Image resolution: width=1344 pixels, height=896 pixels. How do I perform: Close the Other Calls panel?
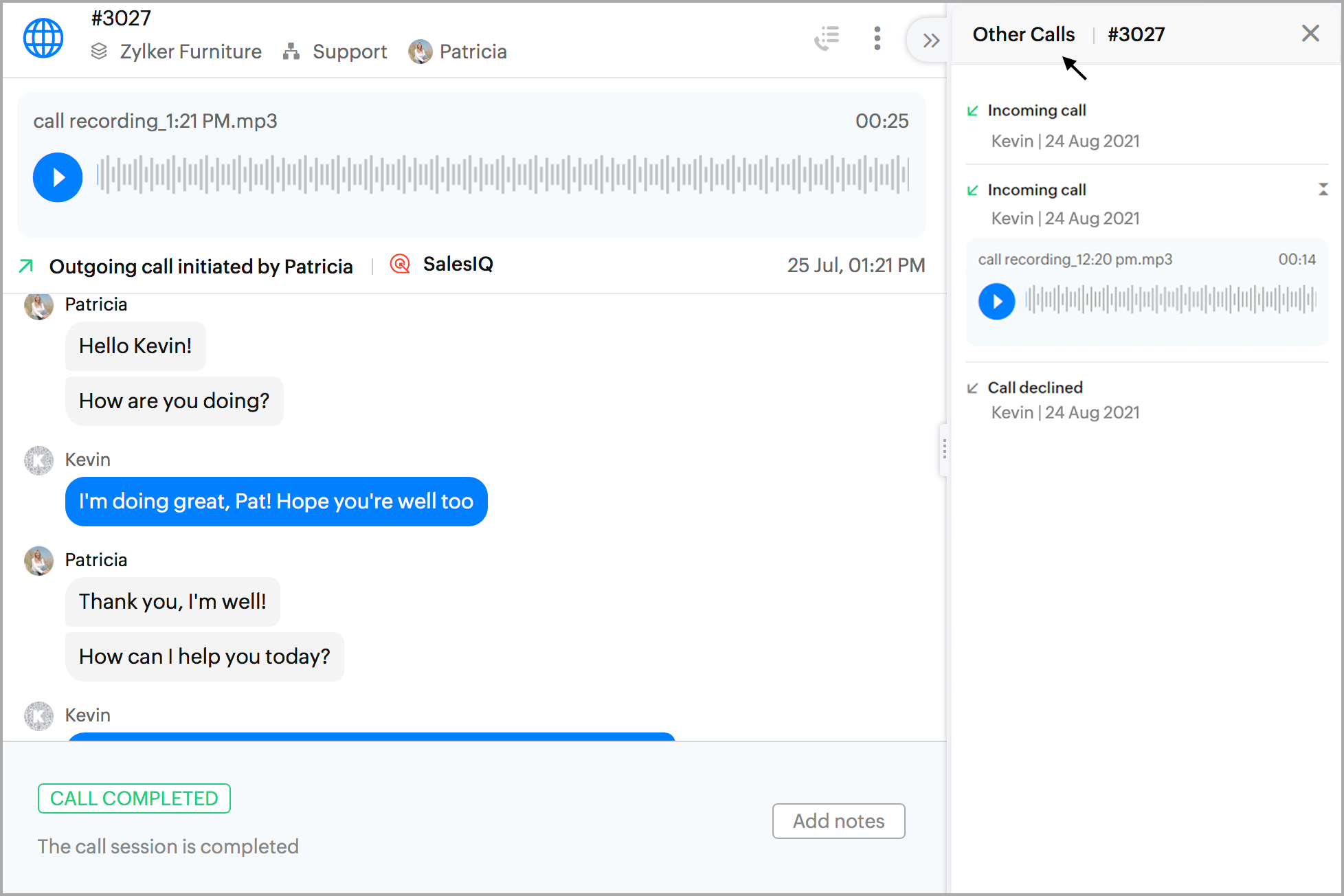click(x=1310, y=34)
